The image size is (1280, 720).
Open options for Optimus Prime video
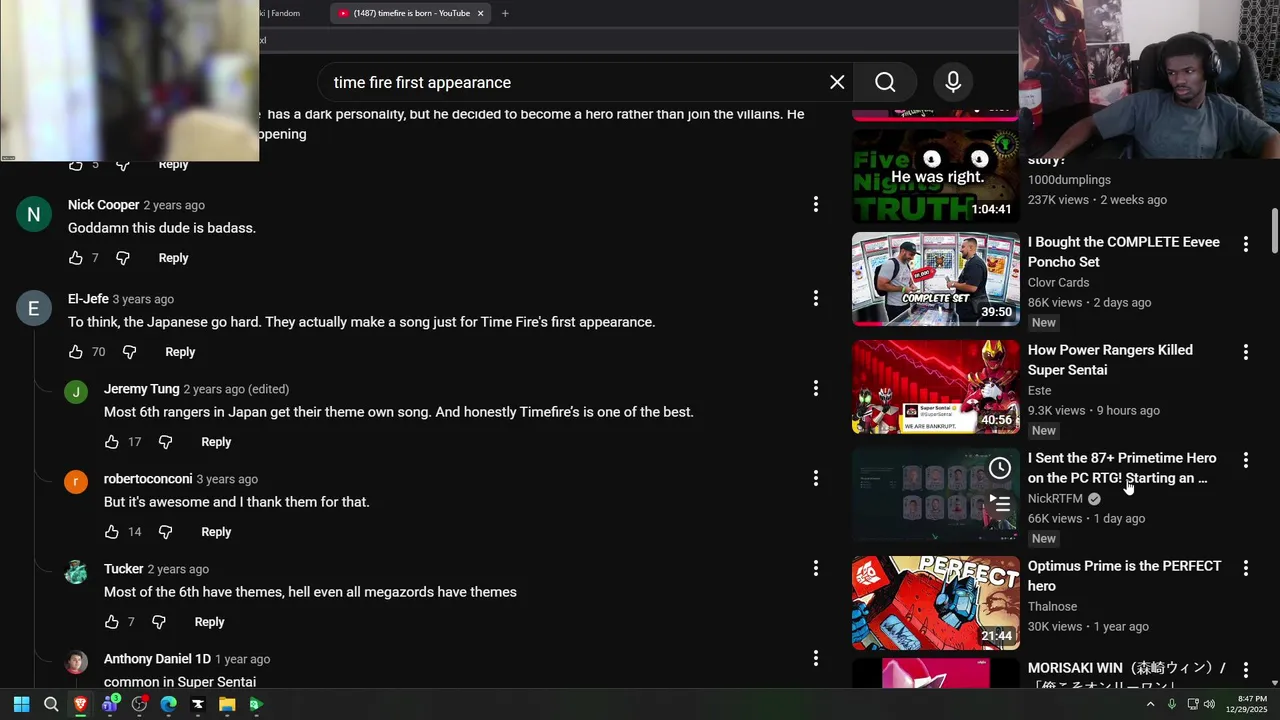click(x=1246, y=568)
